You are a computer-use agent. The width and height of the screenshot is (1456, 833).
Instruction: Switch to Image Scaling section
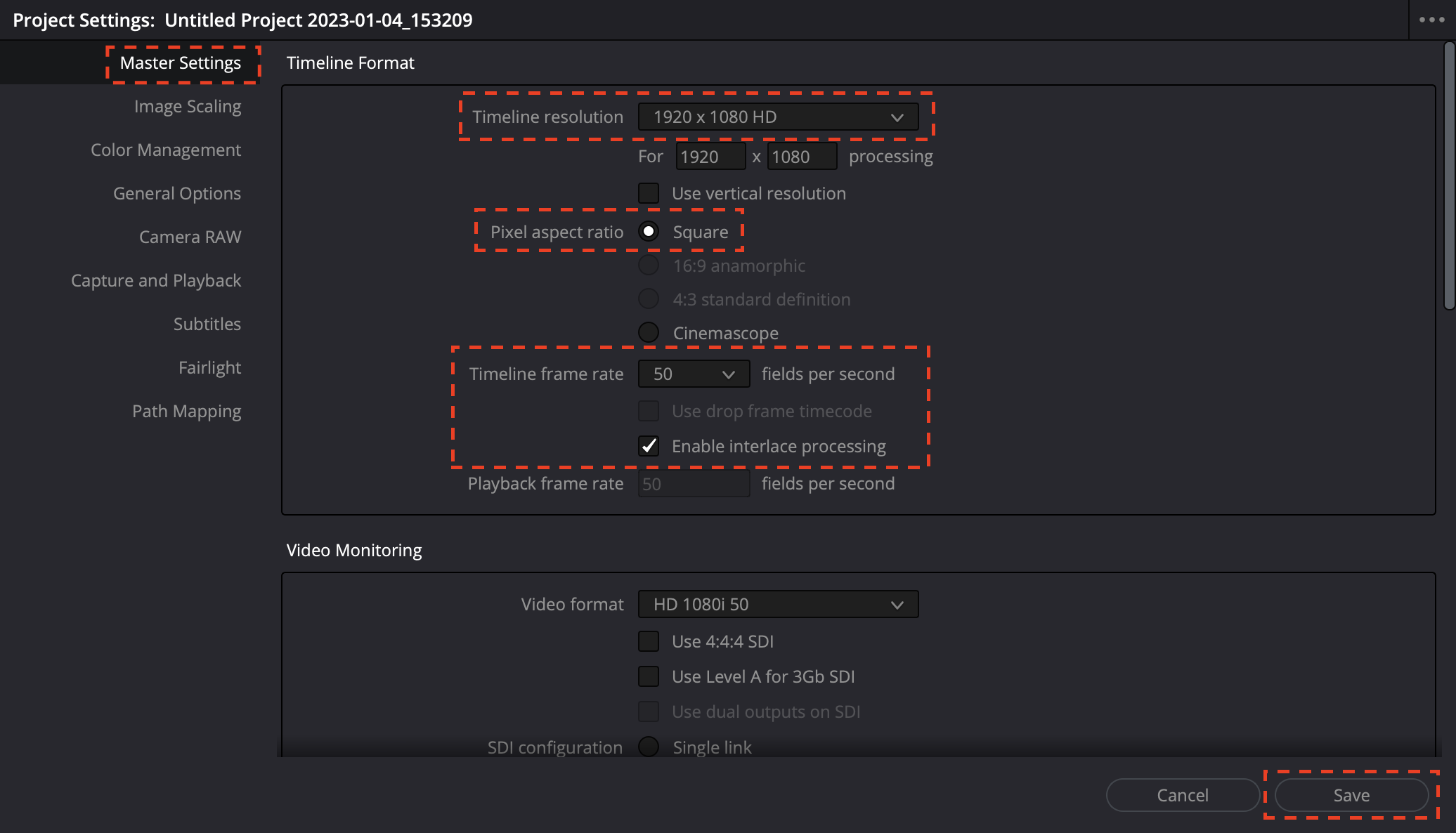point(188,106)
